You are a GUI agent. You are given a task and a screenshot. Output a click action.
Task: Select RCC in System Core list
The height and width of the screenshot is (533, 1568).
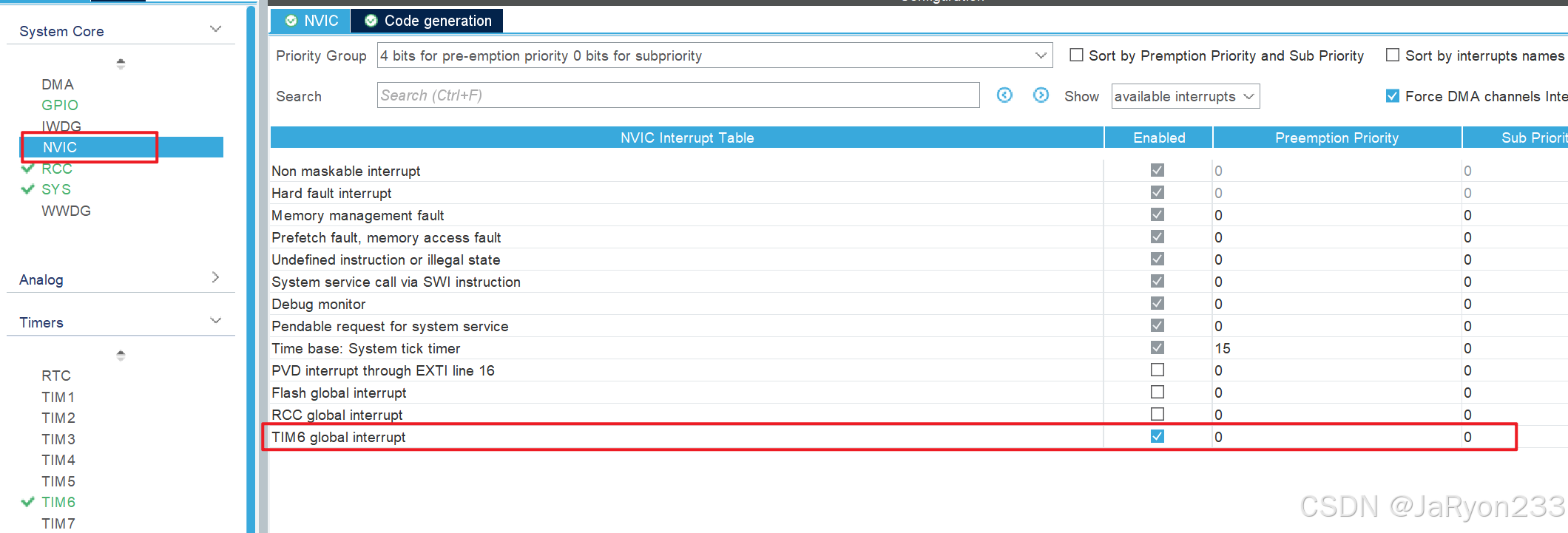pyautogui.click(x=57, y=169)
